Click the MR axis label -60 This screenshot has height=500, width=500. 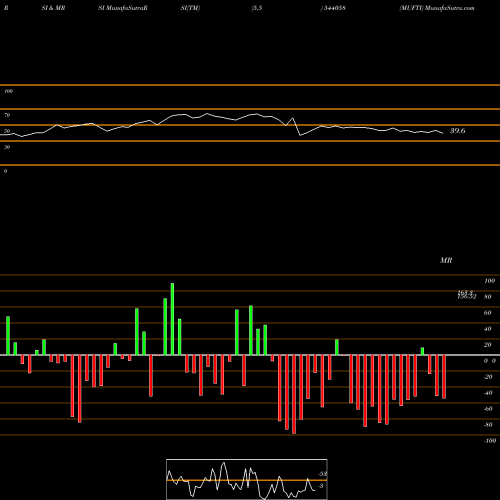(488, 409)
